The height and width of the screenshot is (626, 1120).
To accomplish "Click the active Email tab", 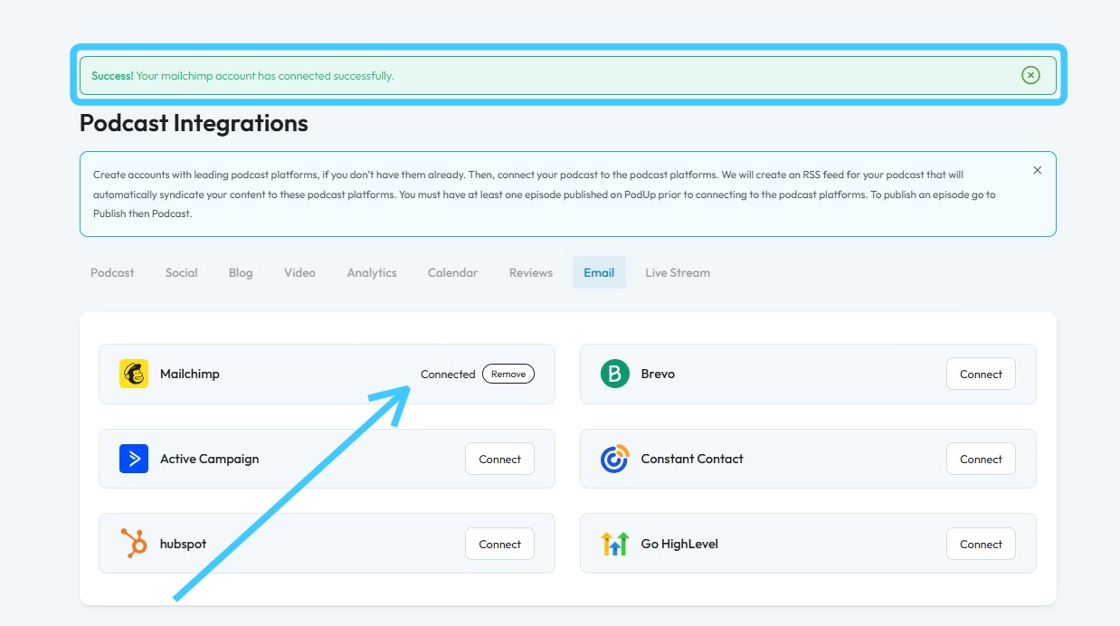I will tap(599, 272).
